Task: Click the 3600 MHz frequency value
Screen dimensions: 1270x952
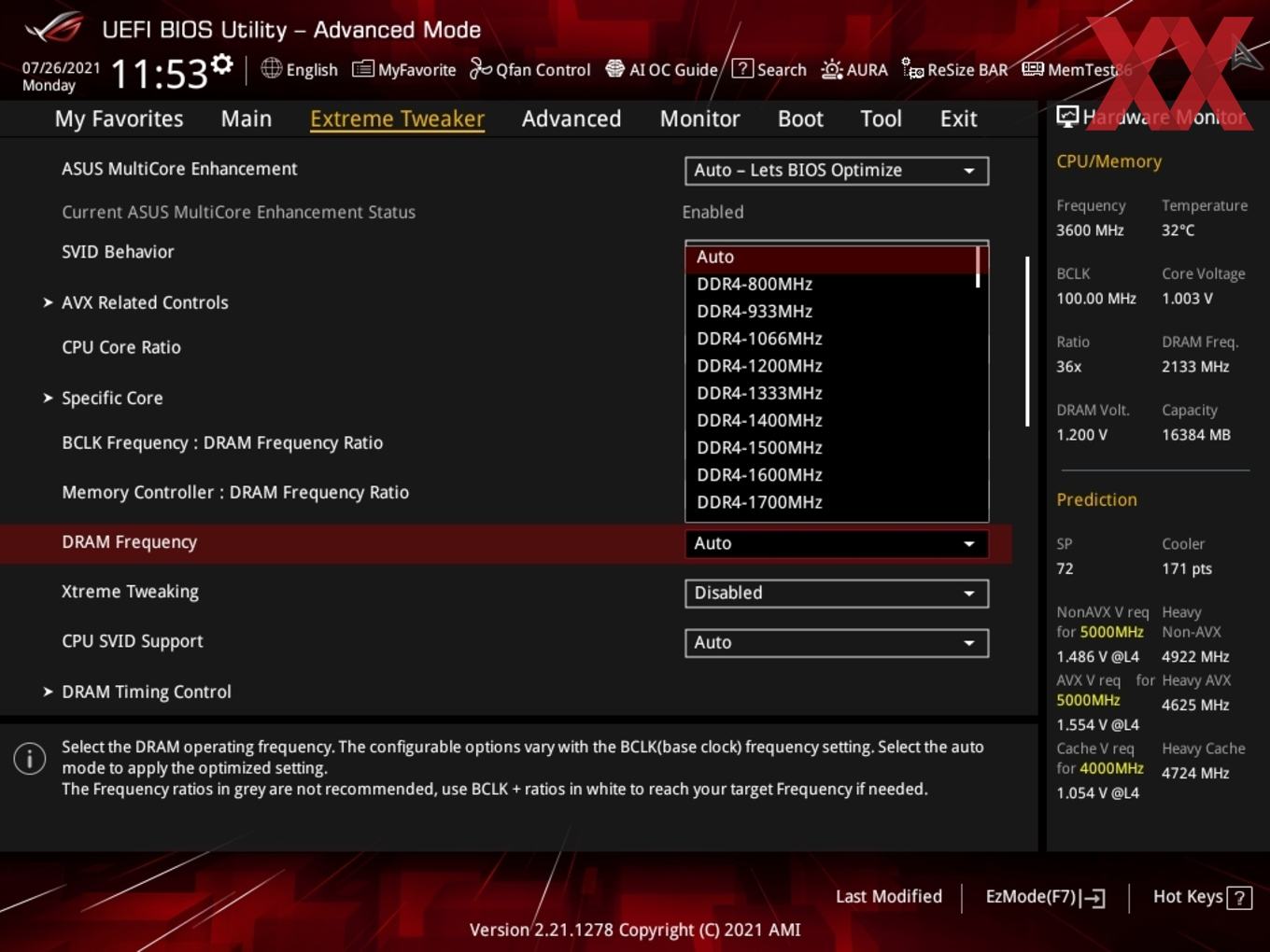Action: point(1090,231)
